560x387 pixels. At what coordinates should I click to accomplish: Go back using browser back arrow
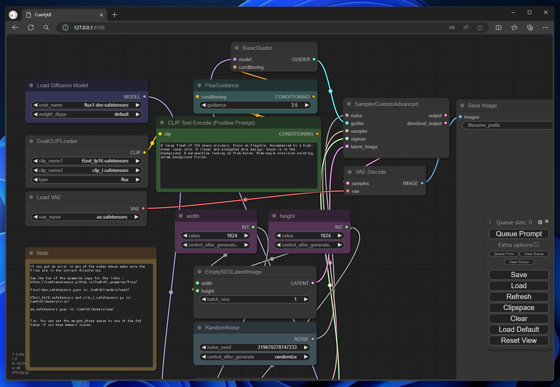coord(15,27)
